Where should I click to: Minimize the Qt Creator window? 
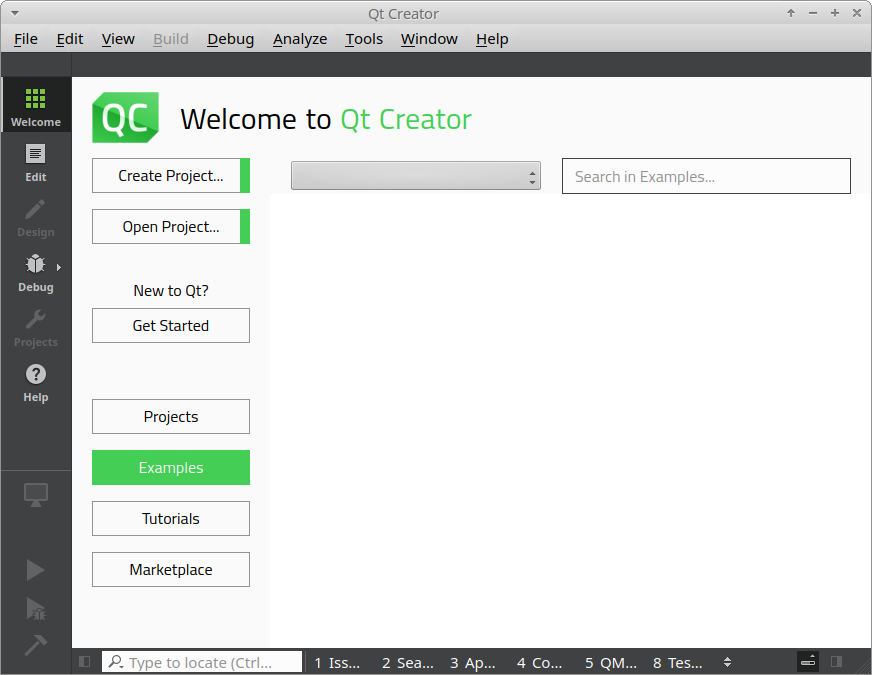pos(812,13)
